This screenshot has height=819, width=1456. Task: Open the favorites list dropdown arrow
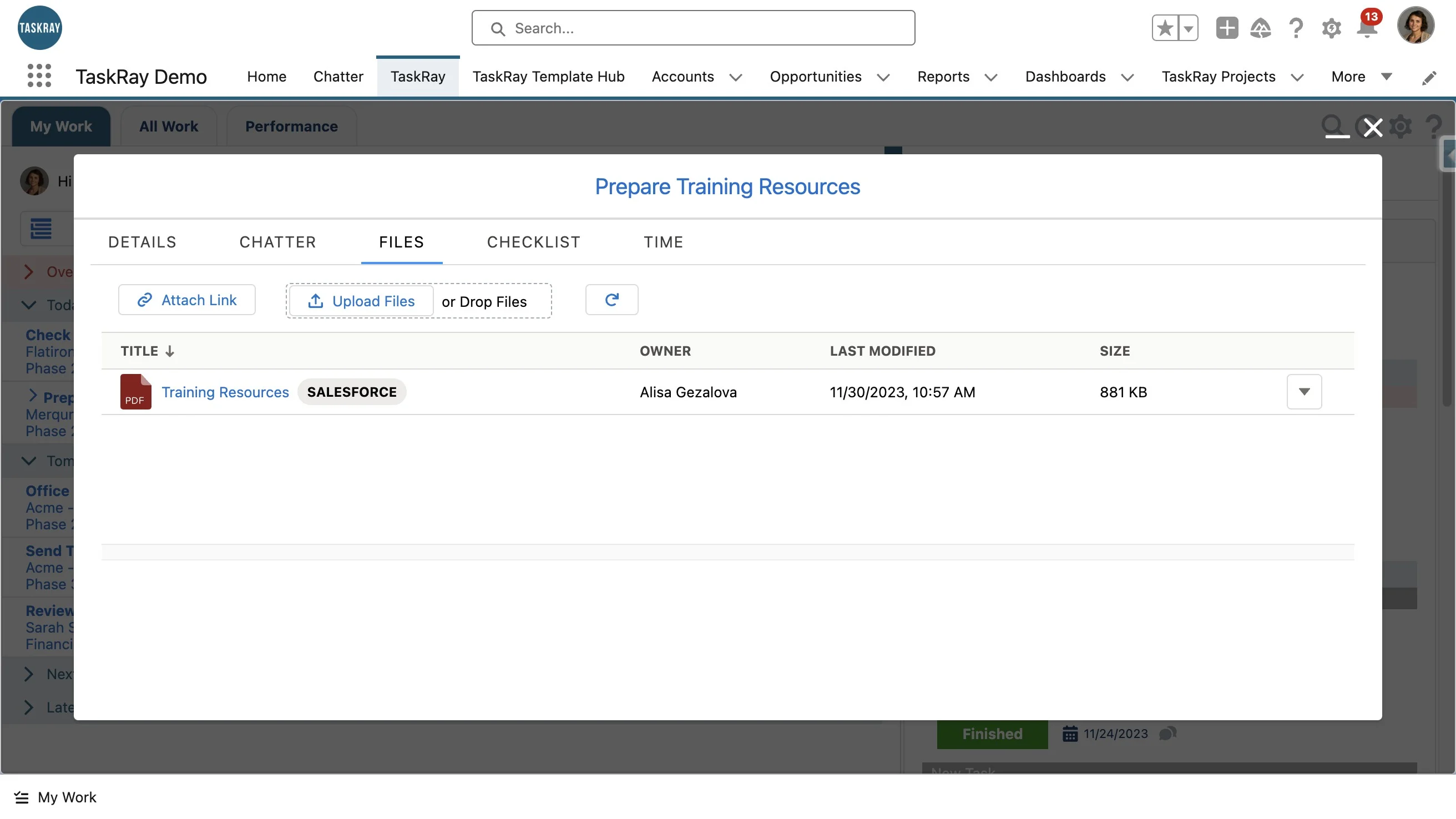point(1188,28)
